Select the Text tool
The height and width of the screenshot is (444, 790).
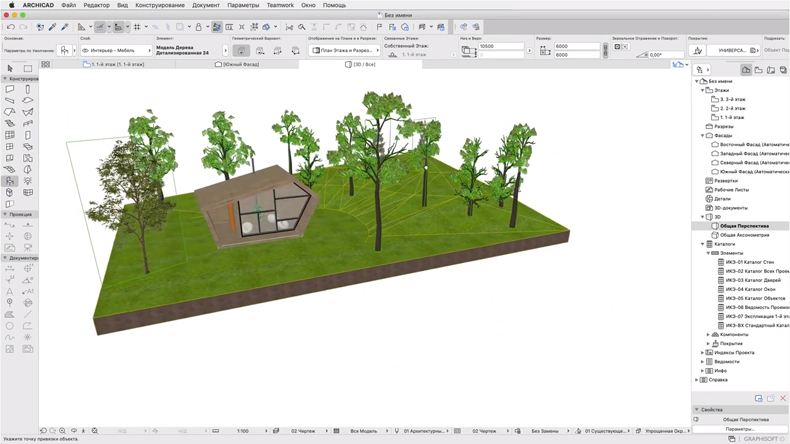10,291
